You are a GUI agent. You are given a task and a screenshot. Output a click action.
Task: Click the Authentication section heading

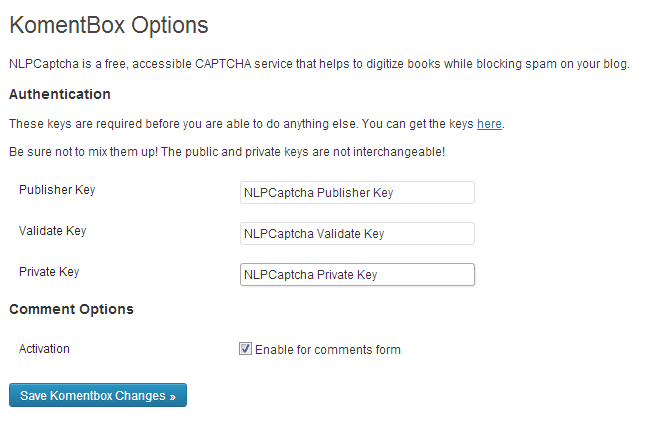point(60,94)
